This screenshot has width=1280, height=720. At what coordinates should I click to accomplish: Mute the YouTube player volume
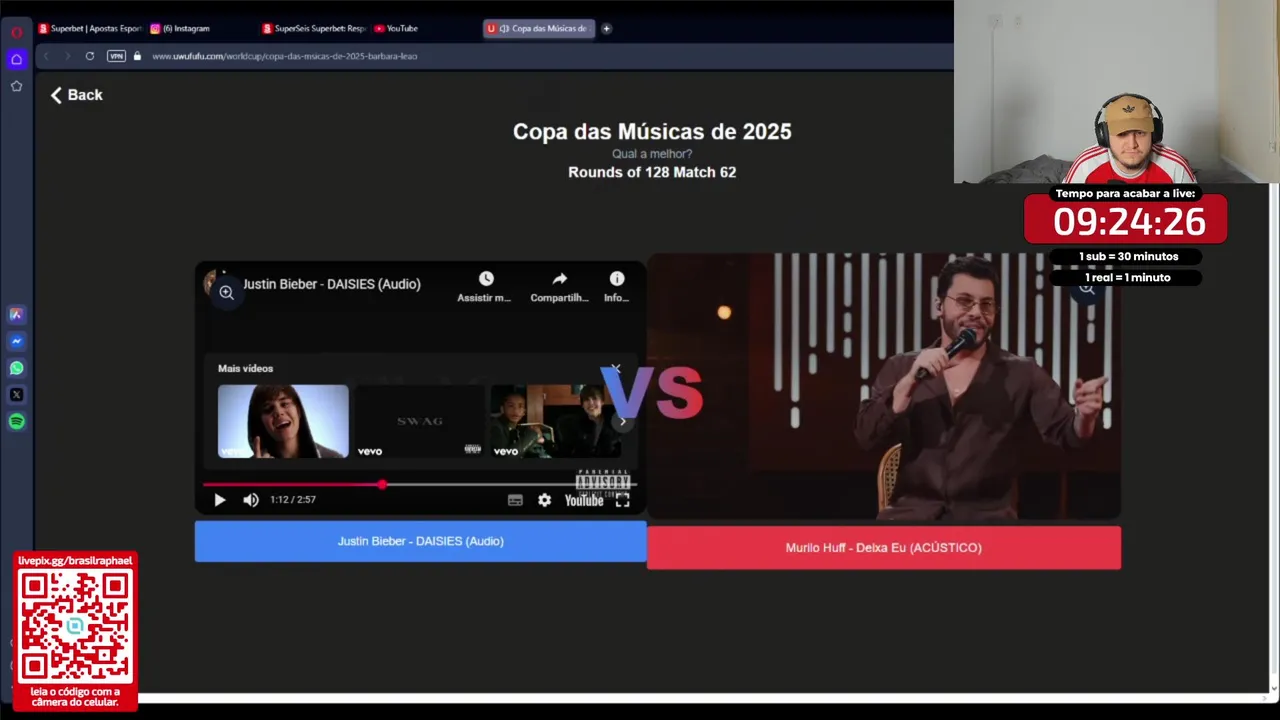click(x=251, y=500)
